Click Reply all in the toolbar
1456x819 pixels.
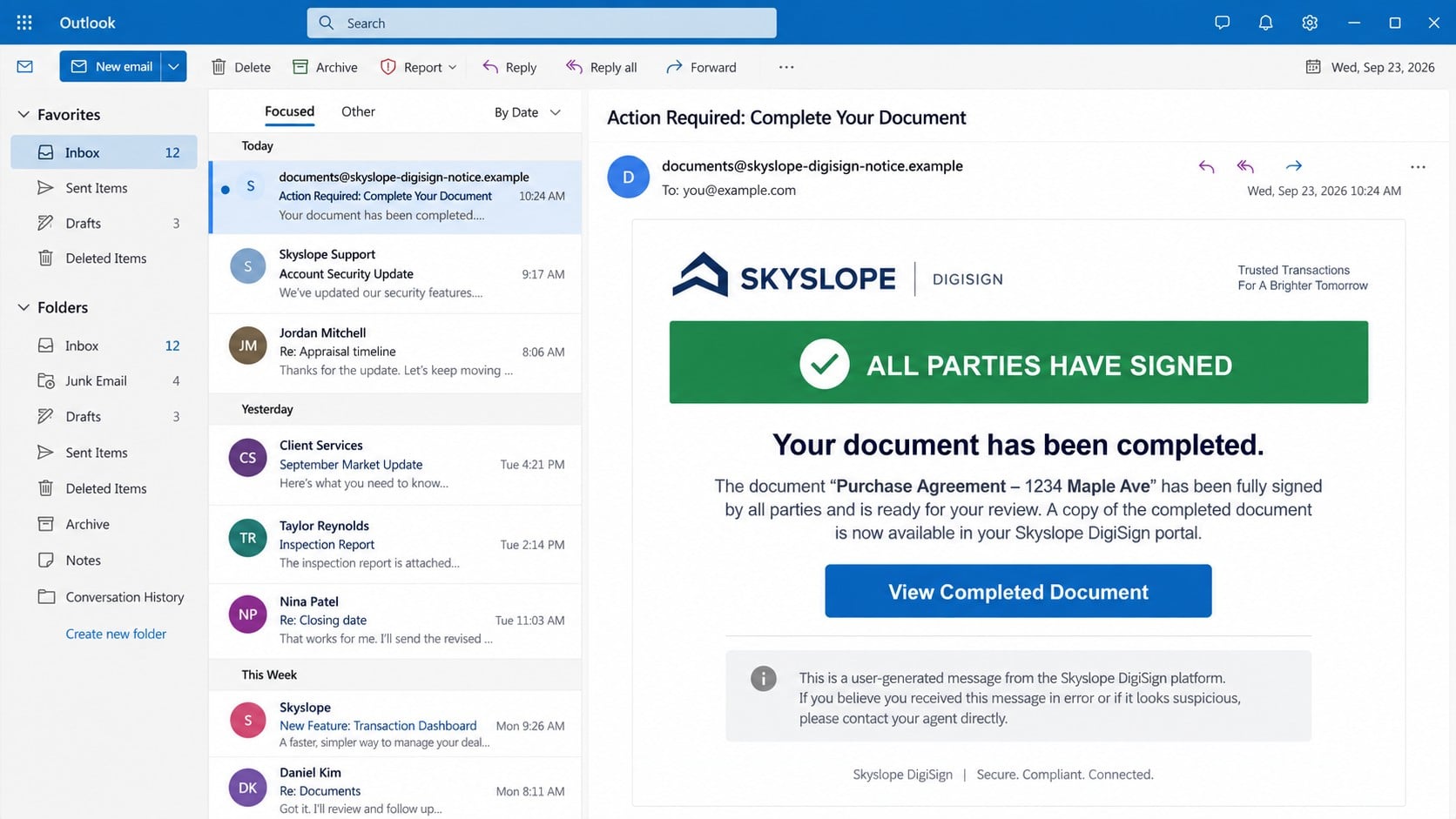(601, 67)
